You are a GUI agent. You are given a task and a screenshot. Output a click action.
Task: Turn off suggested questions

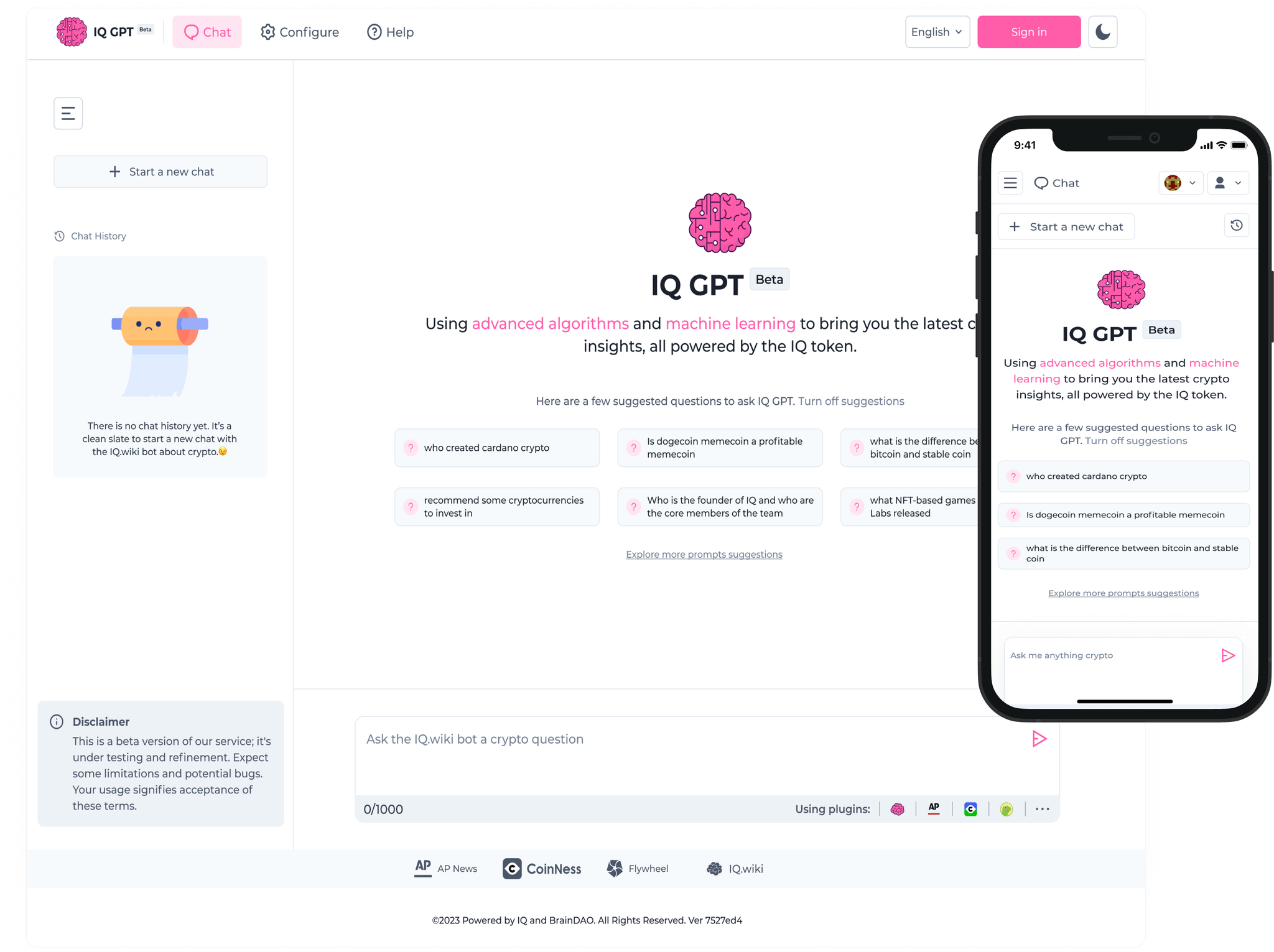click(x=850, y=401)
